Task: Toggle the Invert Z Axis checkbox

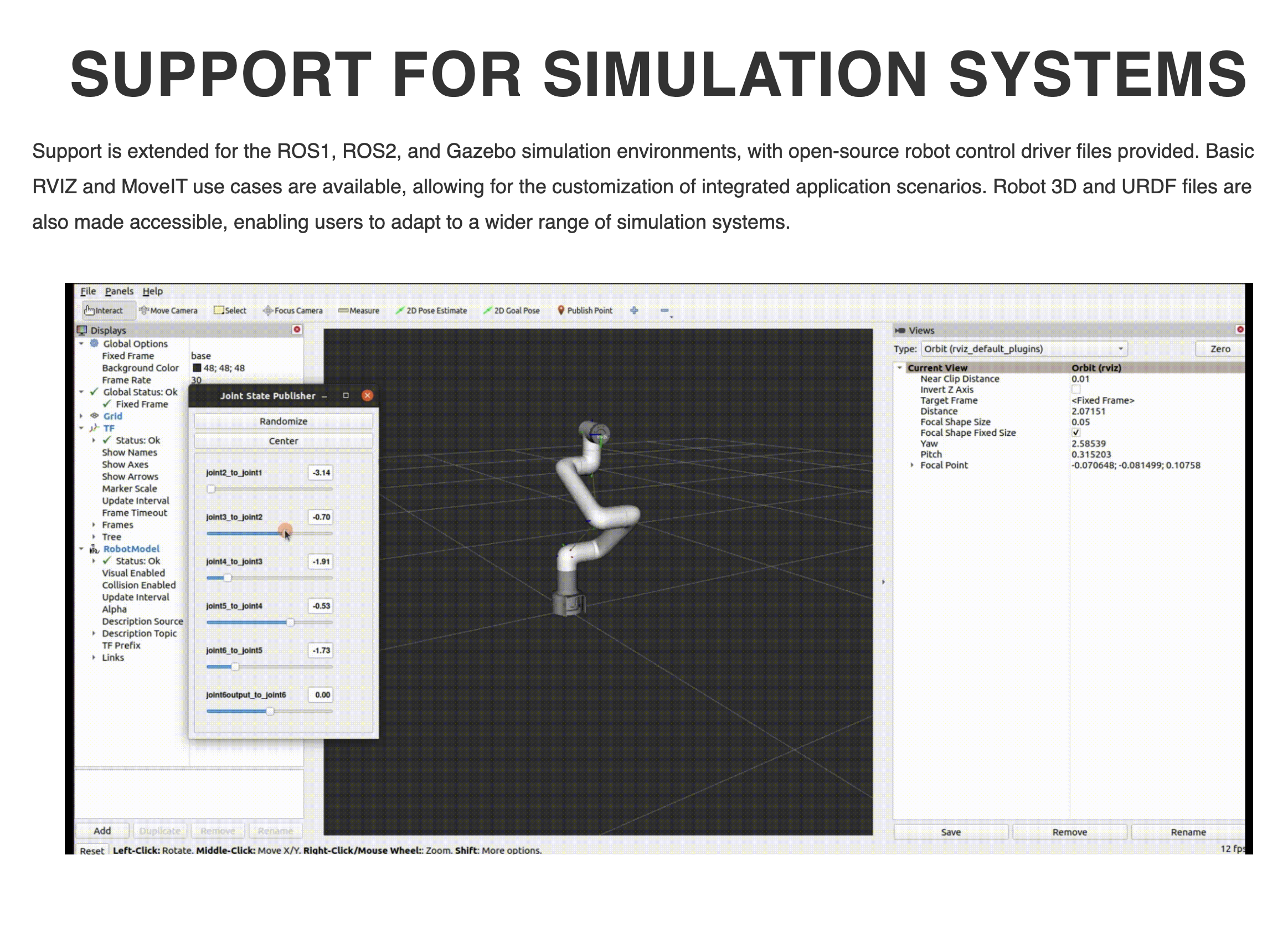Action: pos(1075,389)
